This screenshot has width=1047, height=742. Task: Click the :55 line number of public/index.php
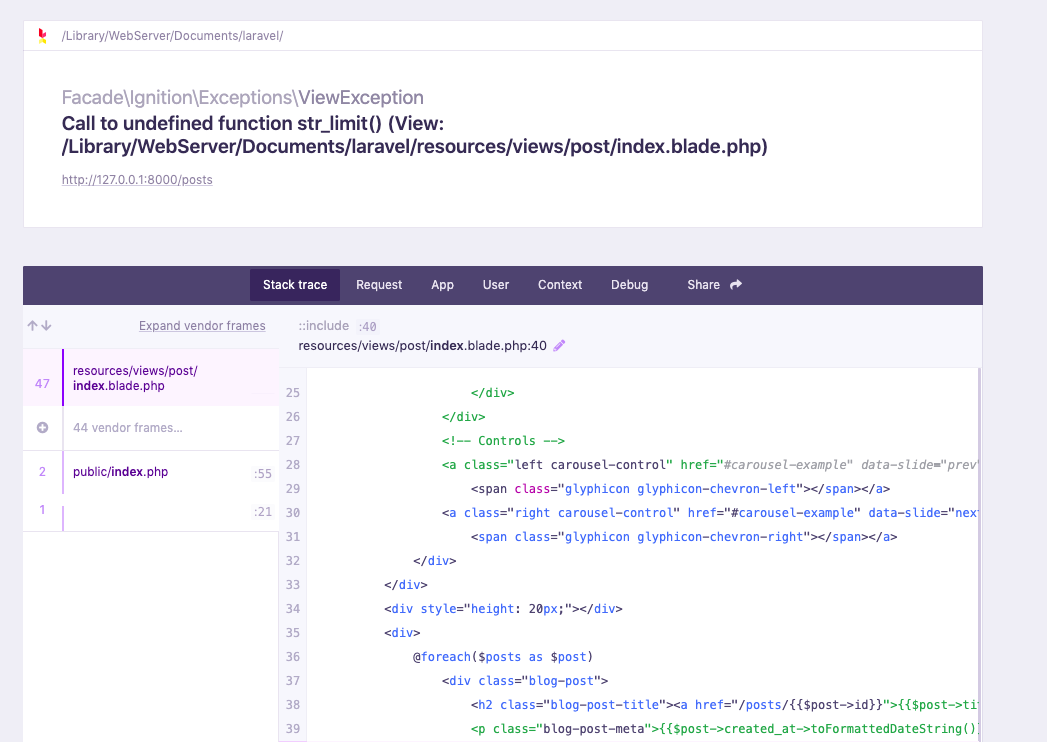[263, 474]
